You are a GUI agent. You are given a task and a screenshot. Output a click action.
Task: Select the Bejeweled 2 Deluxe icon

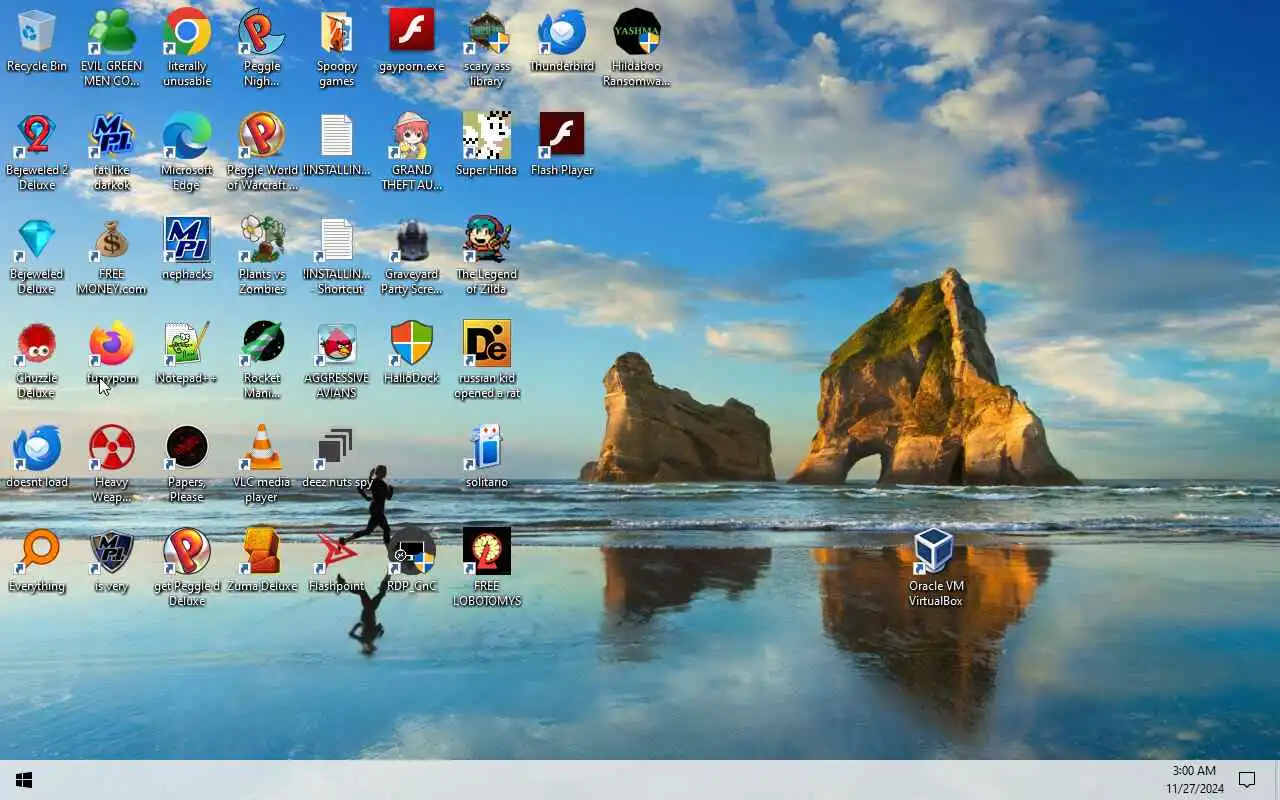[x=37, y=136]
